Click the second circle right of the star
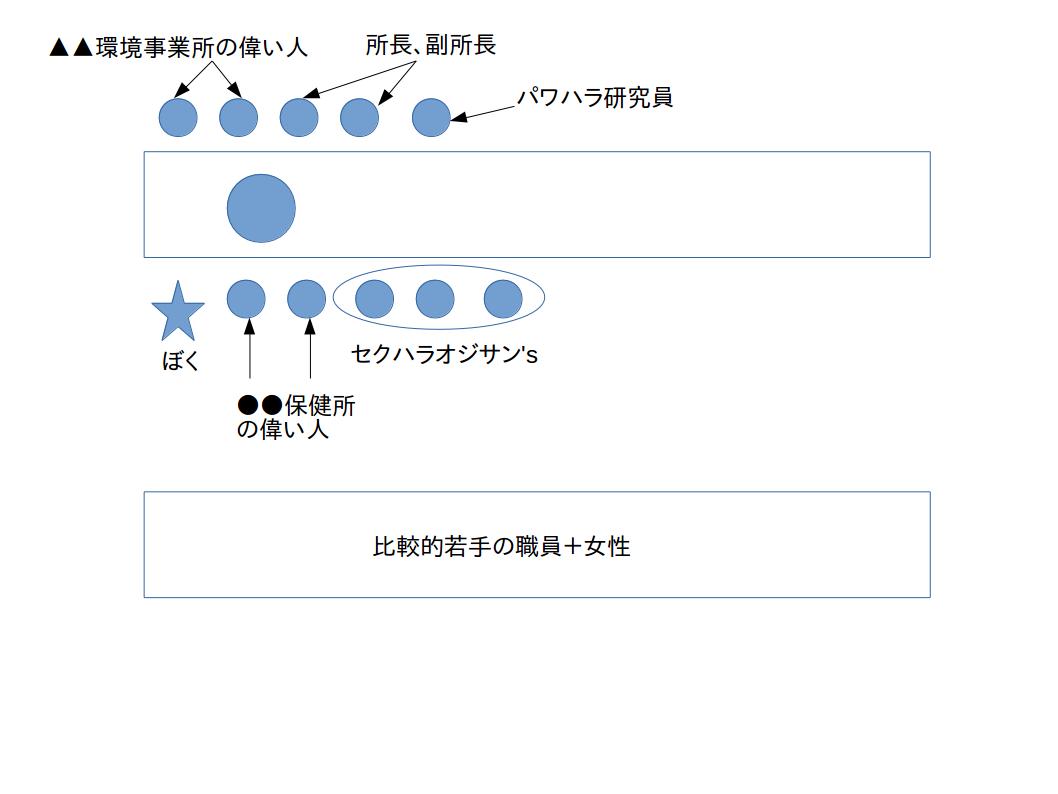Image resolution: width=1058 pixels, height=794 pixels. [306, 299]
